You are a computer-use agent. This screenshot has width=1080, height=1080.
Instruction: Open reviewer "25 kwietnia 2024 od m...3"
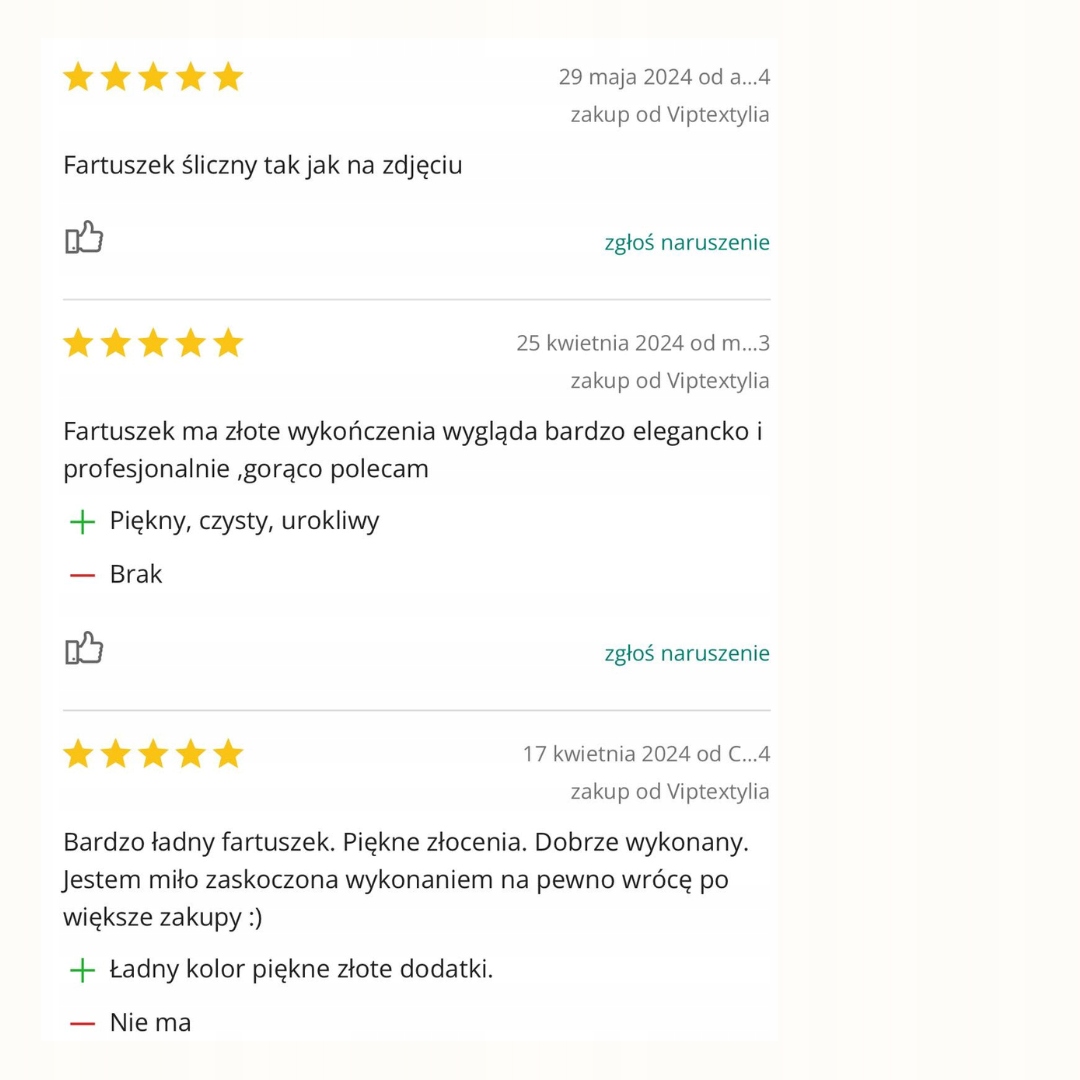(643, 343)
